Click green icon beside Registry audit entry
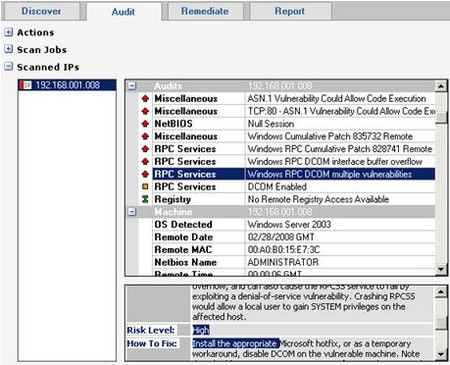Screen dimensions: 450x365 pyautogui.click(x=145, y=199)
